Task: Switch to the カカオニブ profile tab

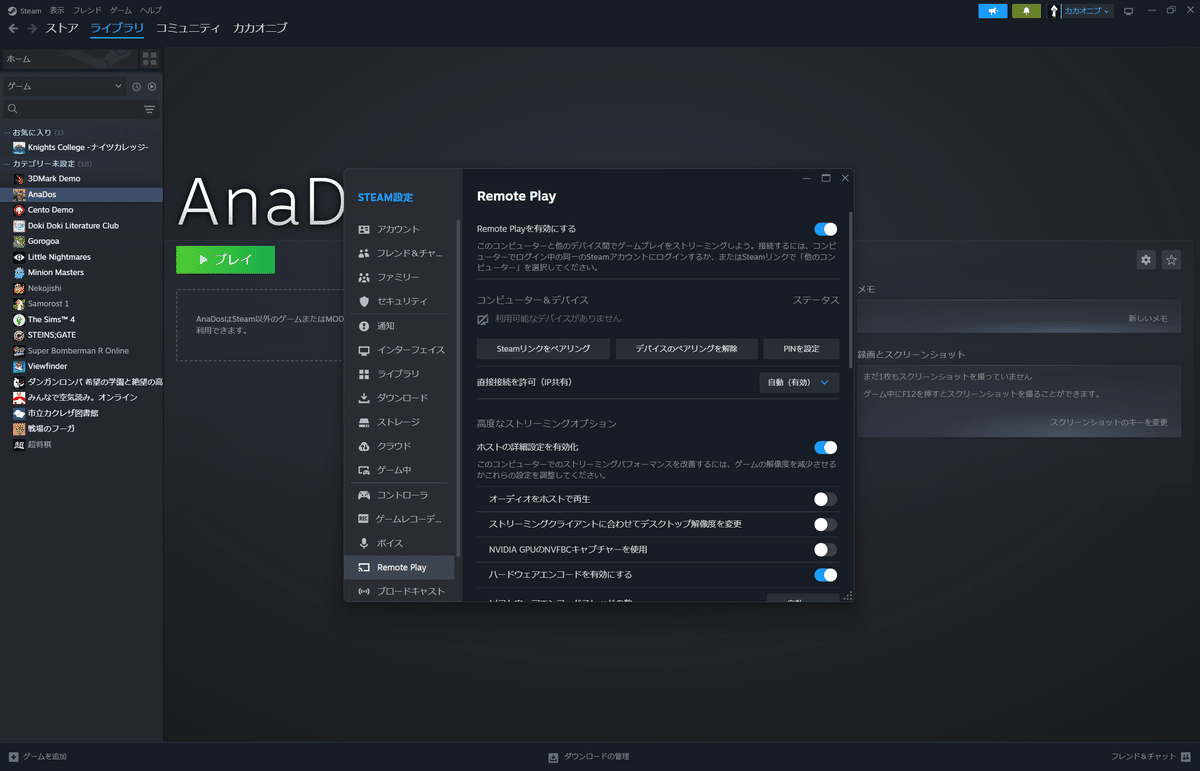Action: [260, 28]
